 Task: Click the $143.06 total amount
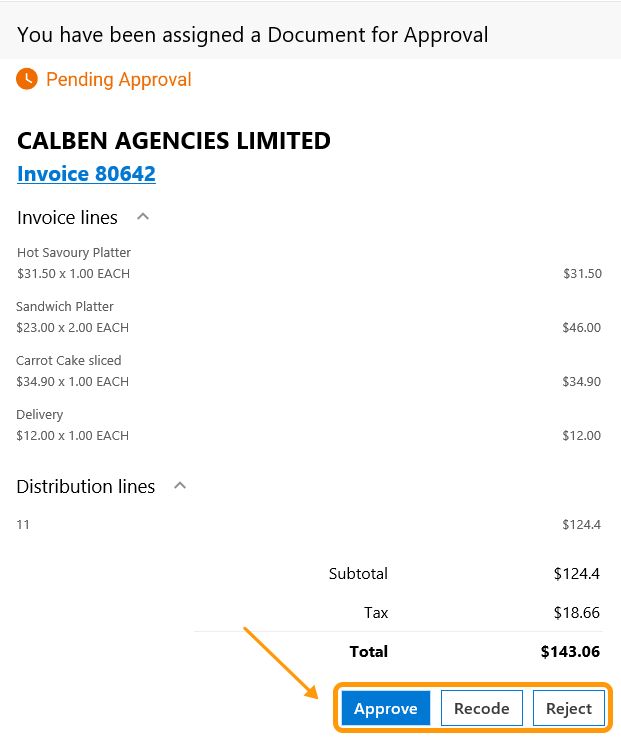(570, 652)
